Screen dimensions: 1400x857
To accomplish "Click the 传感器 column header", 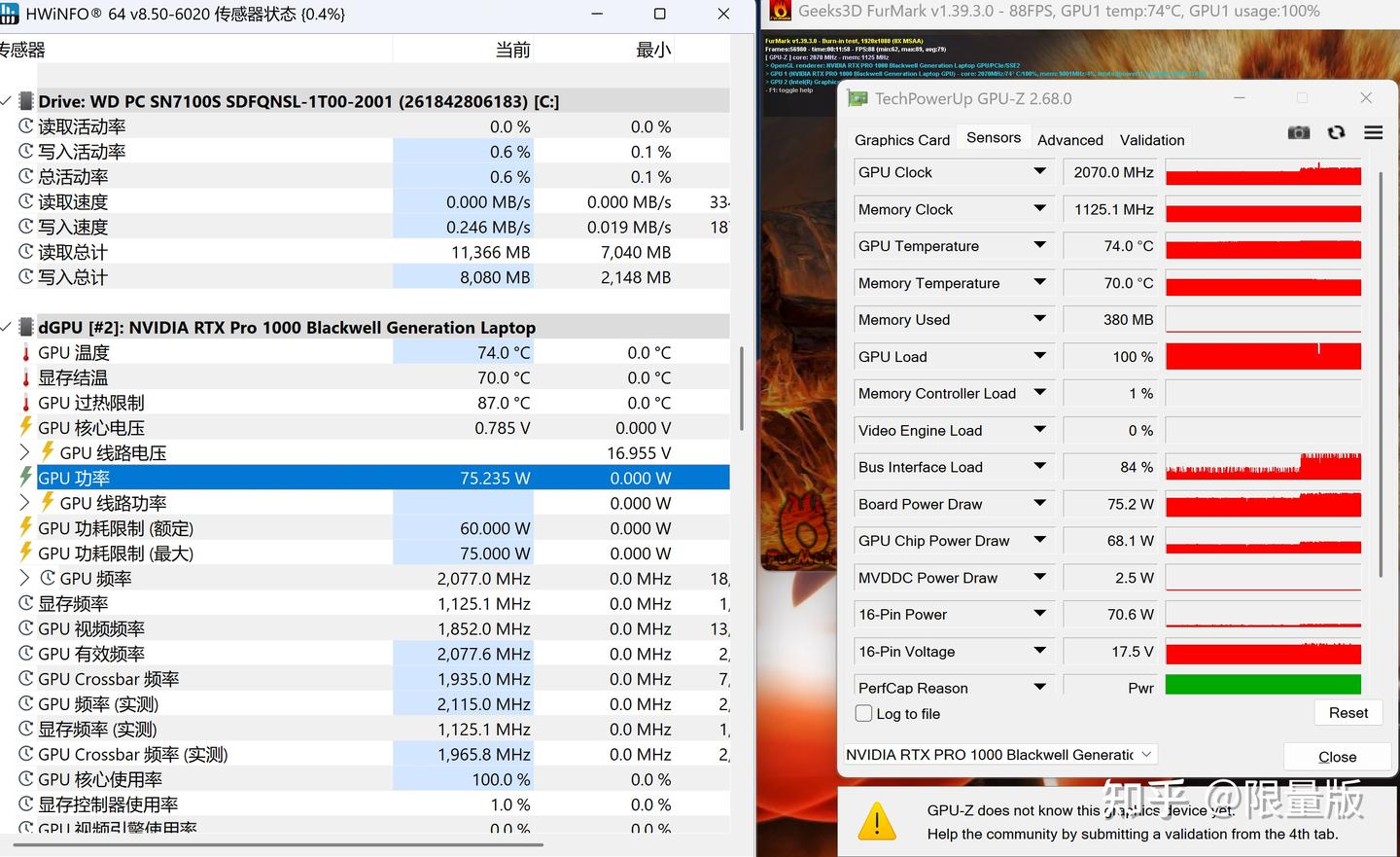I will click(x=195, y=50).
